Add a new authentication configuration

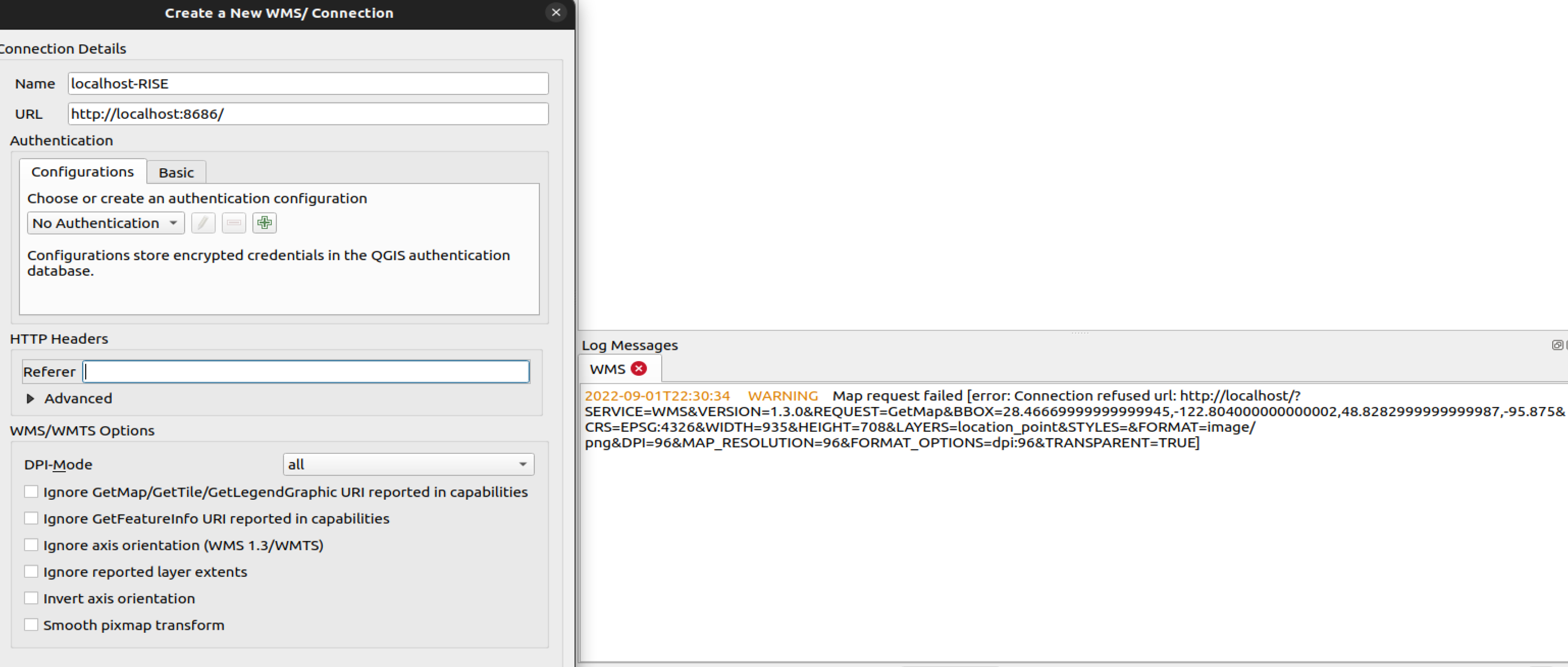(264, 223)
